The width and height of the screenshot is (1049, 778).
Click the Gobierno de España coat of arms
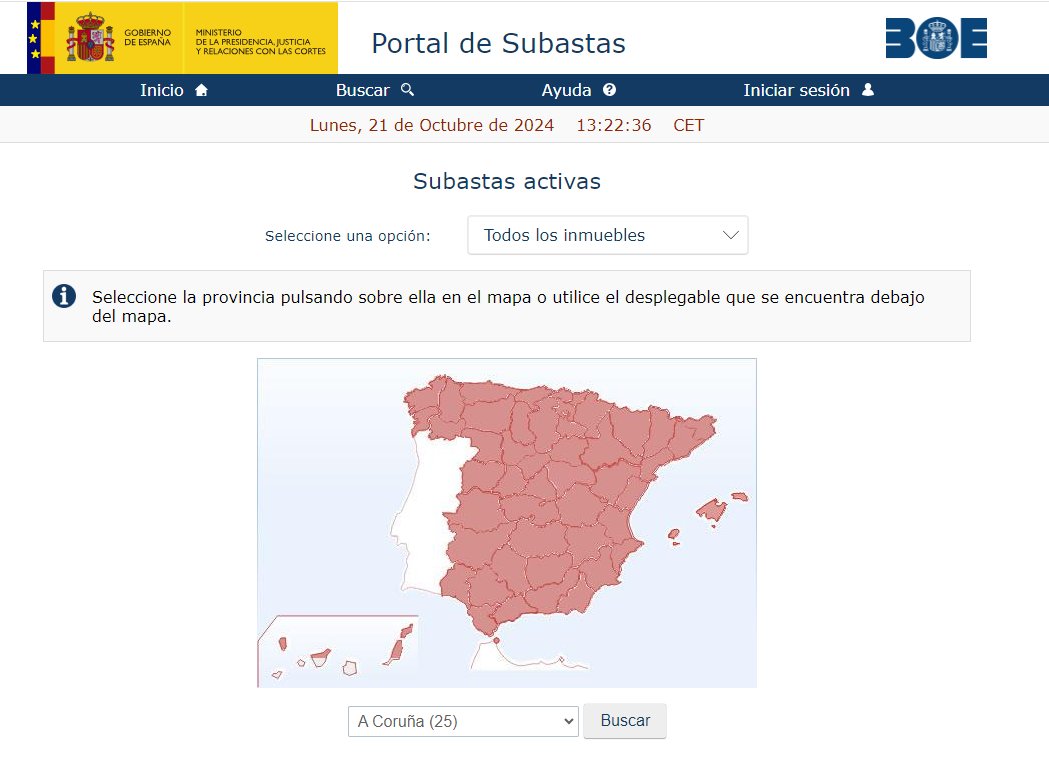88,38
